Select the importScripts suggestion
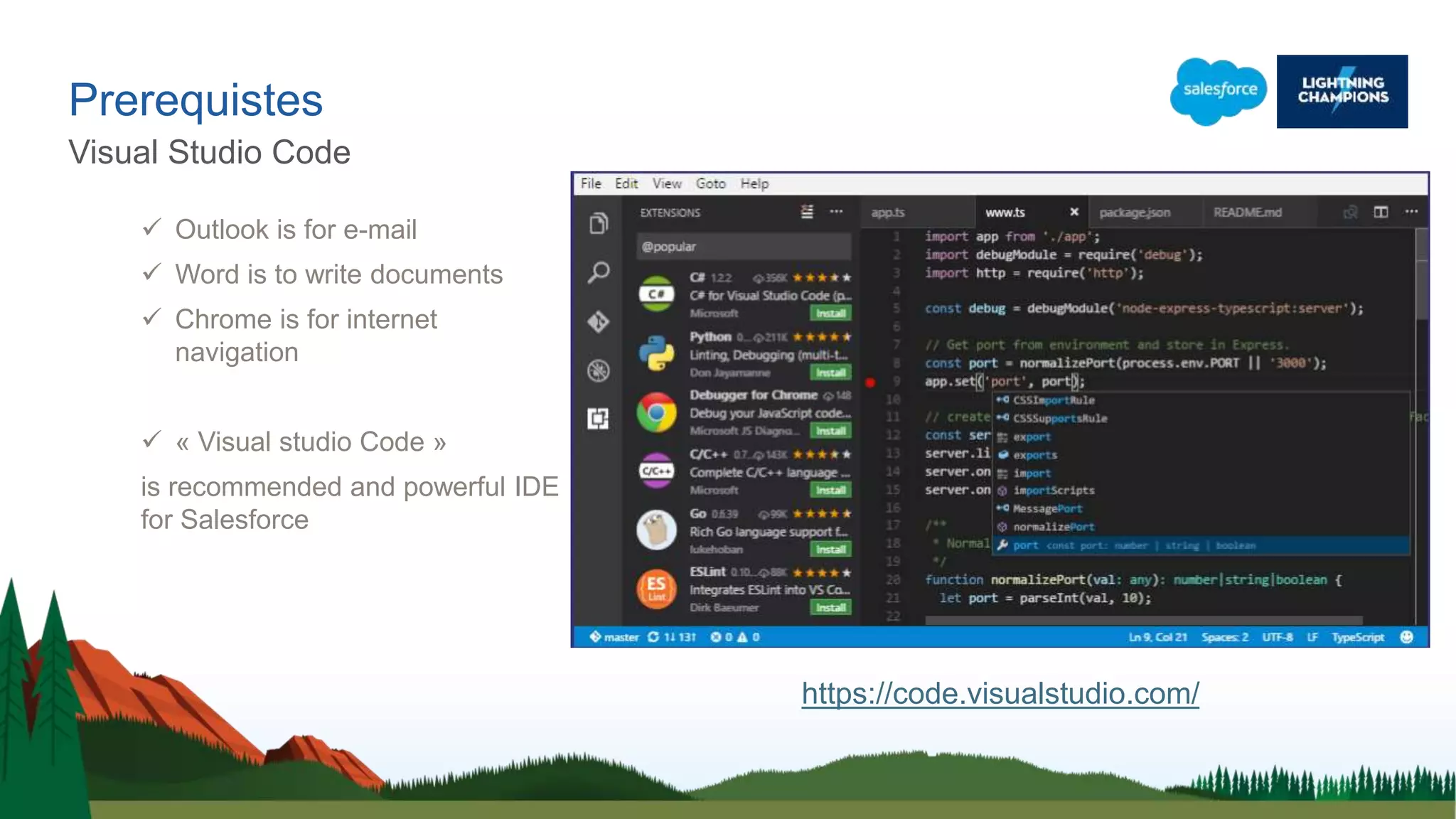The image size is (1456, 819). tap(1201, 491)
